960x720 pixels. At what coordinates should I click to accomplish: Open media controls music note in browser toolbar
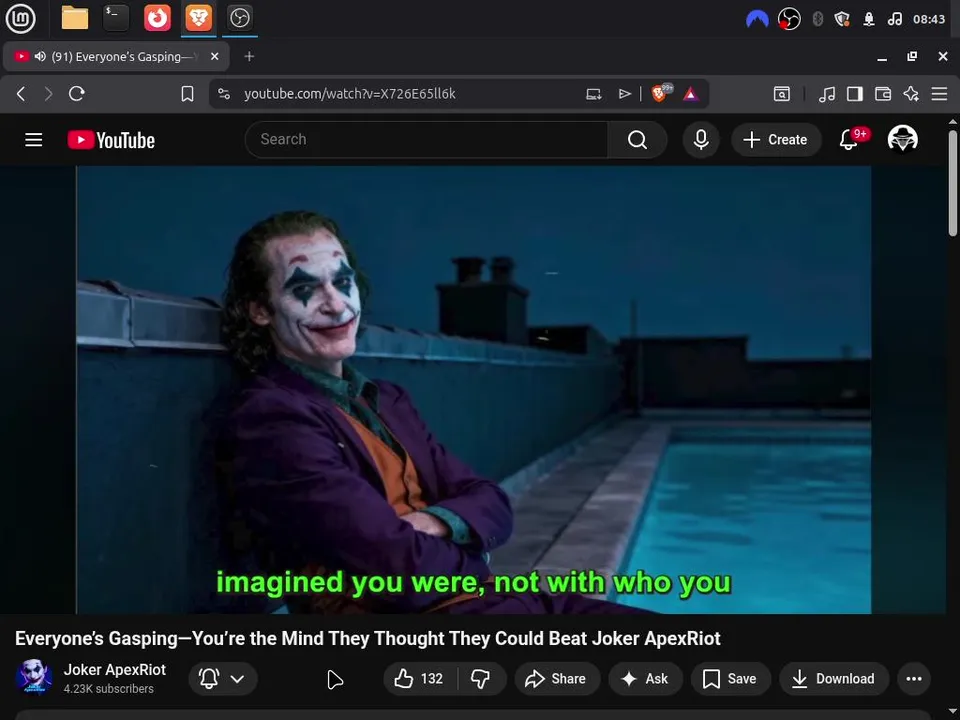pos(827,94)
